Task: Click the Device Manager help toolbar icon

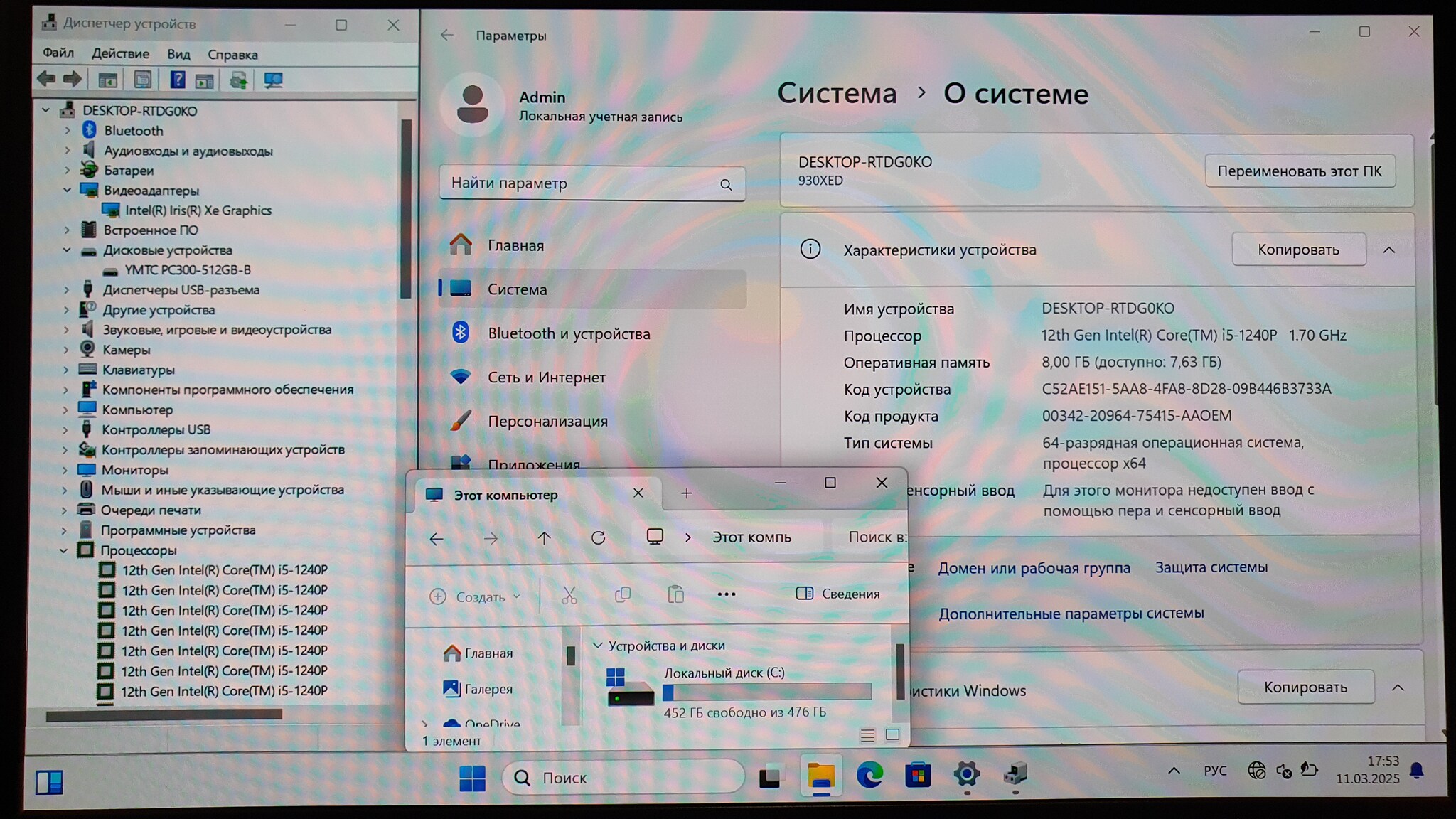Action: coord(177,80)
